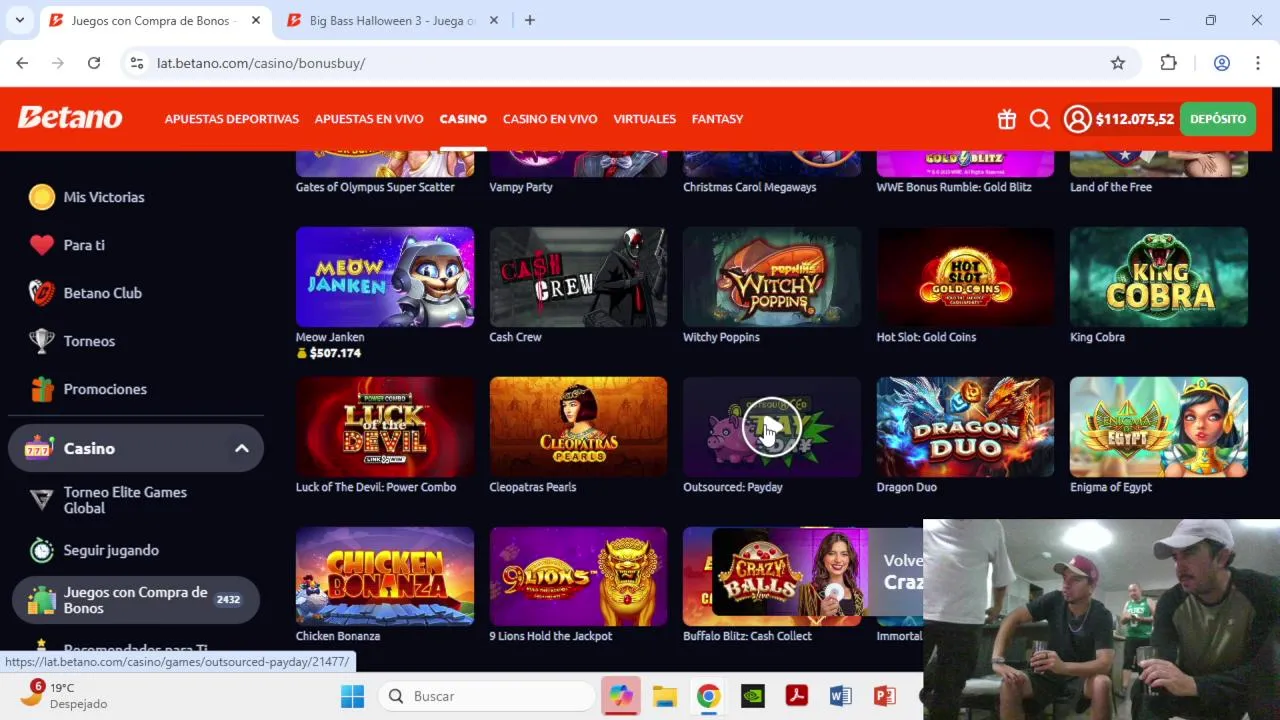Open File Explorer from taskbar
Screen dimensions: 1280x720
(665, 696)
